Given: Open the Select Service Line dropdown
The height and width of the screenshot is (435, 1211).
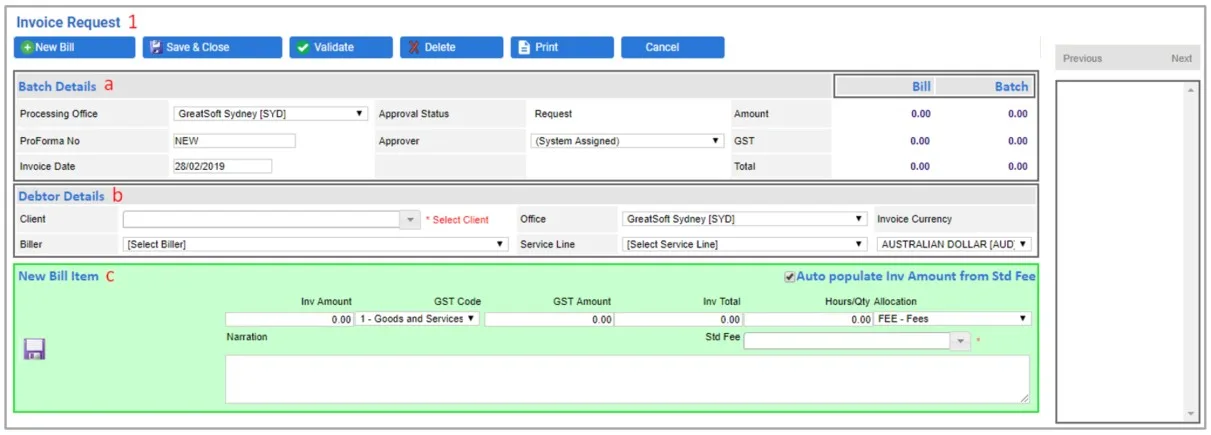Looking at the screenshot, I should (x=744, y=244).
